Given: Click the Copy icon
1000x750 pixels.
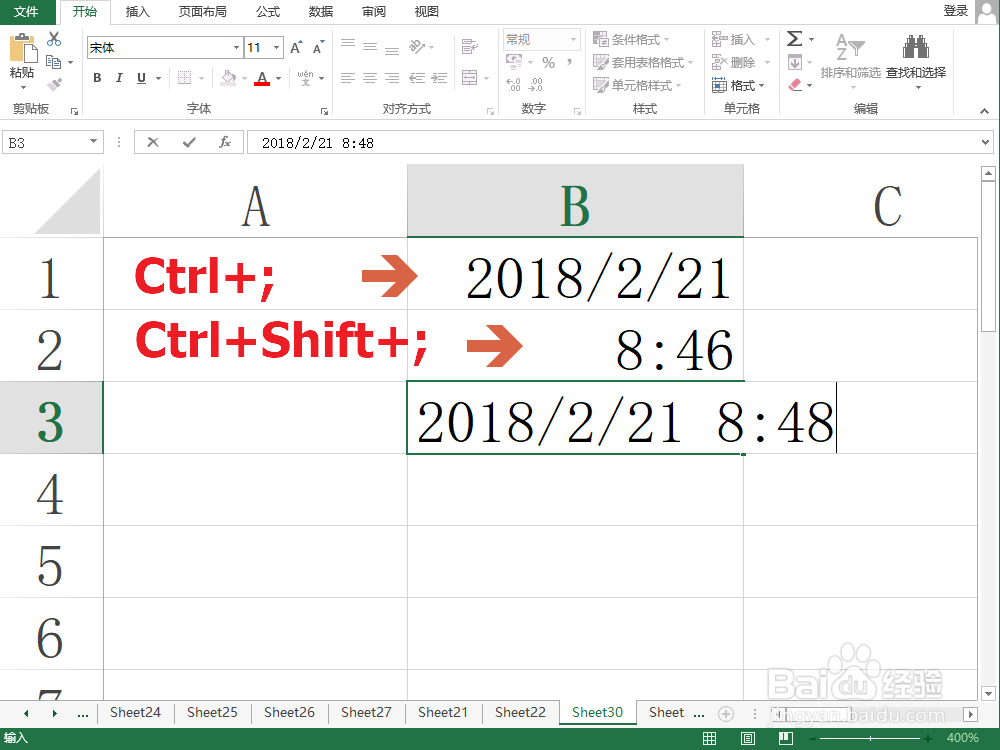Looking at the screenshot, I should (x=54, y=62).
